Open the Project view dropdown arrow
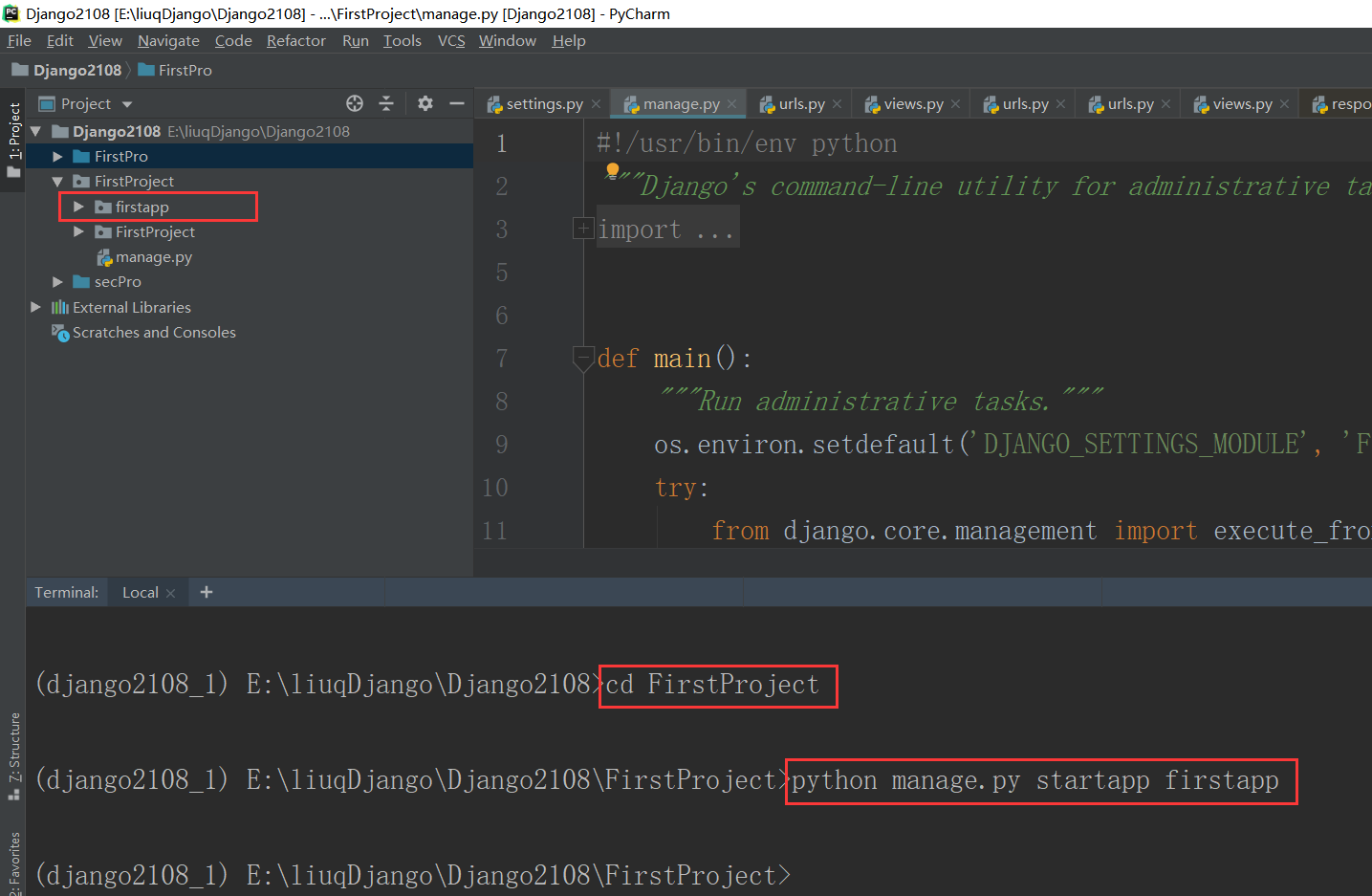The image size is (1372, 896). pyautogui.click(x=127, y=104)
